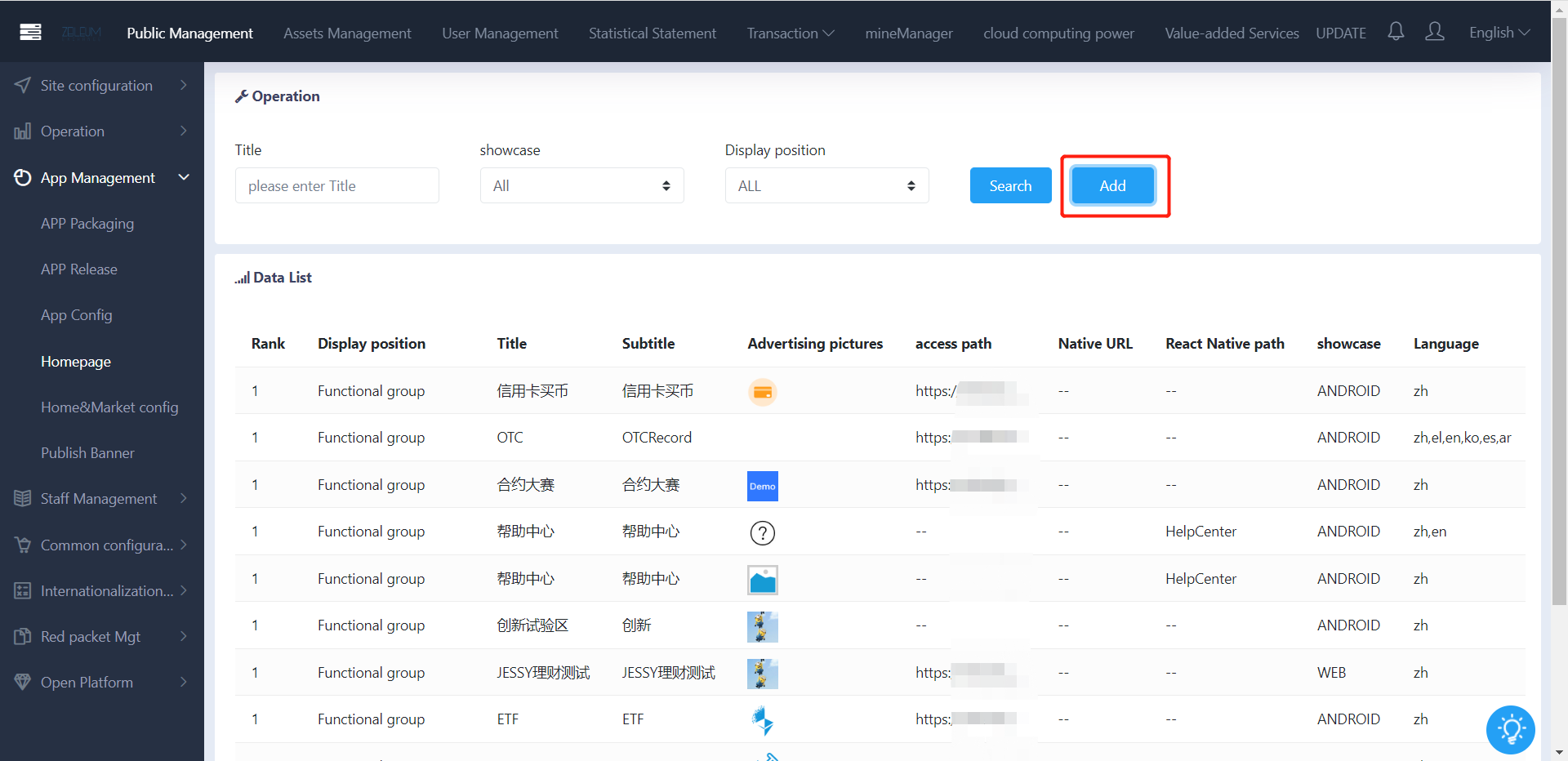This screenshot has width=1568, height=761.
Task: Open the showcase All dropdown
Action: (582, 185)
